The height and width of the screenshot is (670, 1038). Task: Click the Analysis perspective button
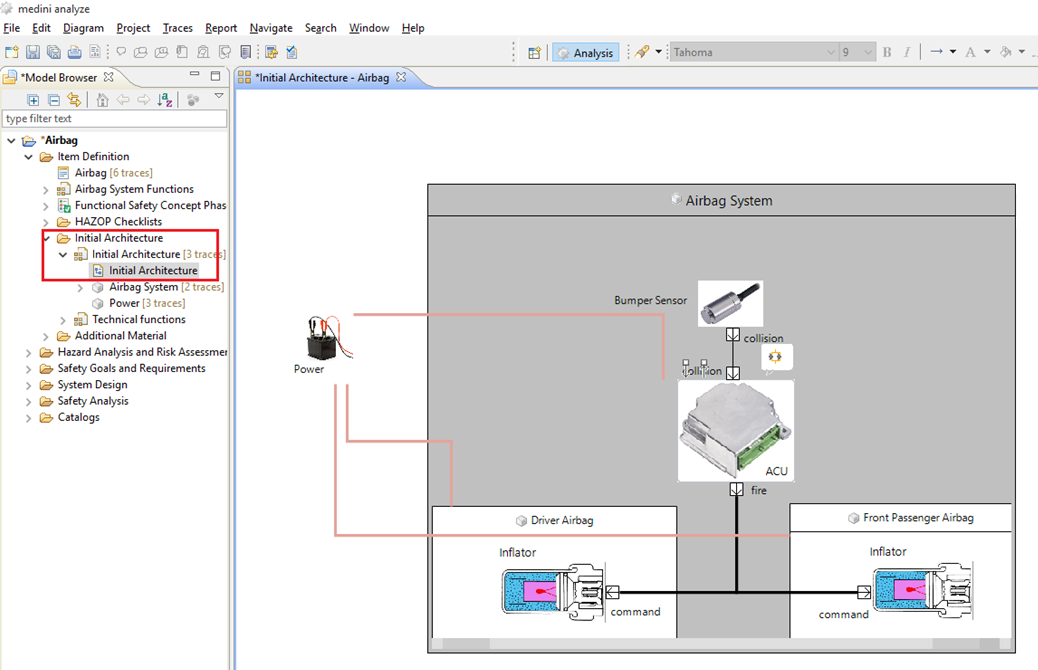coord(585,53)
